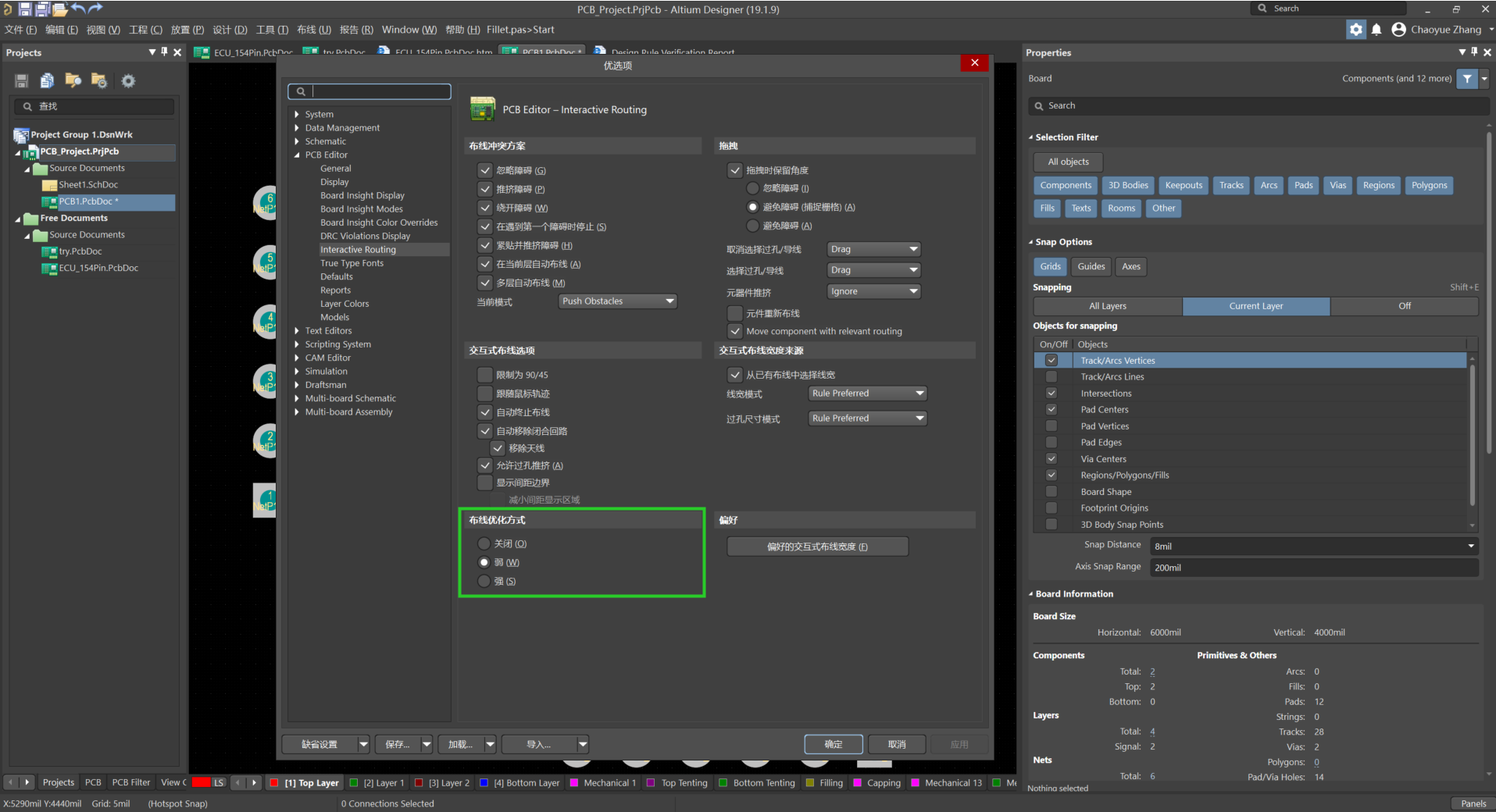This screenshot has height=812, width=1496.
Task: Open the 元器件推挤 Ignore dropdown
Action: (x=873, y=291)
